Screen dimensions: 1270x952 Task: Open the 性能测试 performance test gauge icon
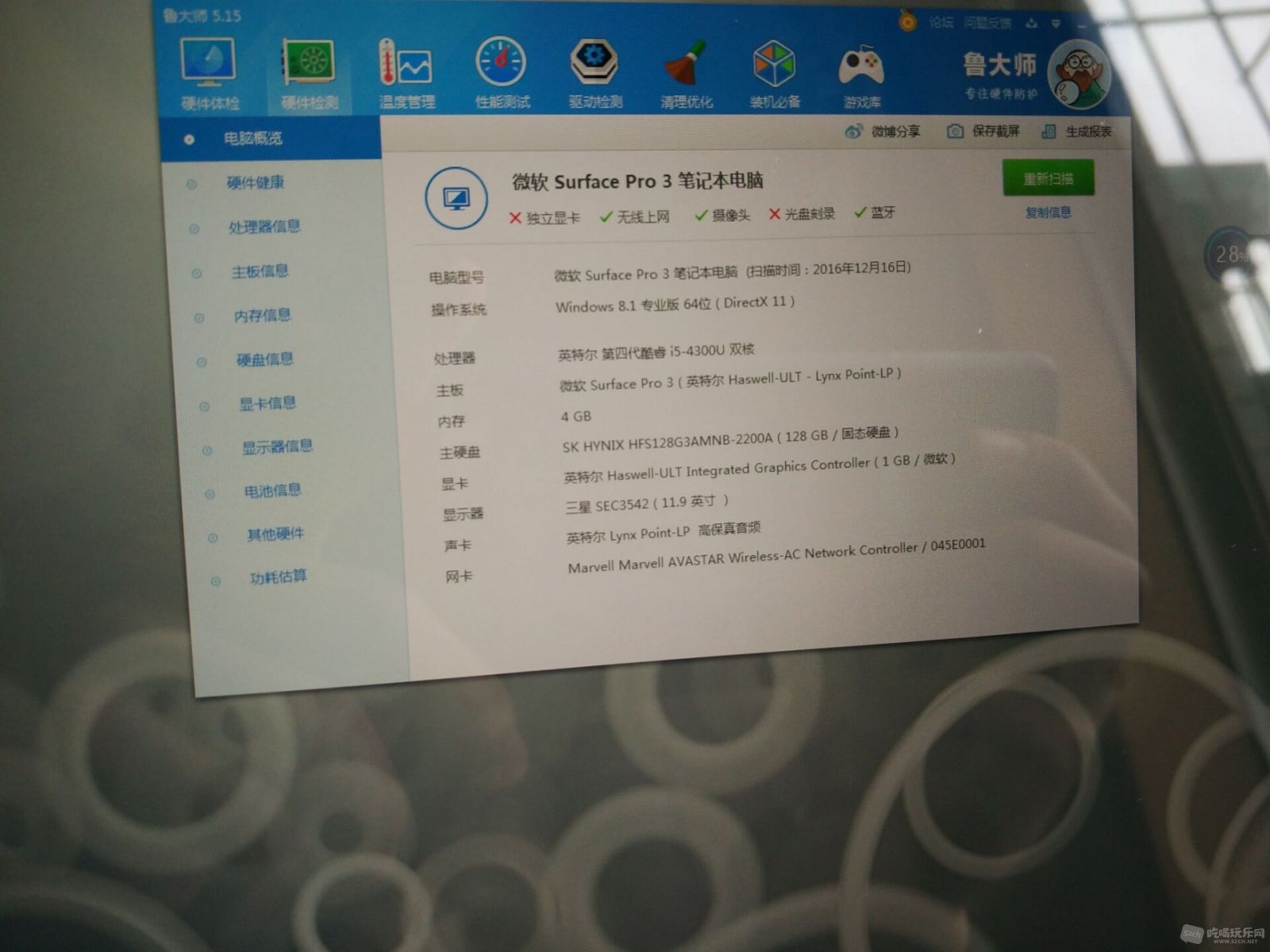(502, 72)
